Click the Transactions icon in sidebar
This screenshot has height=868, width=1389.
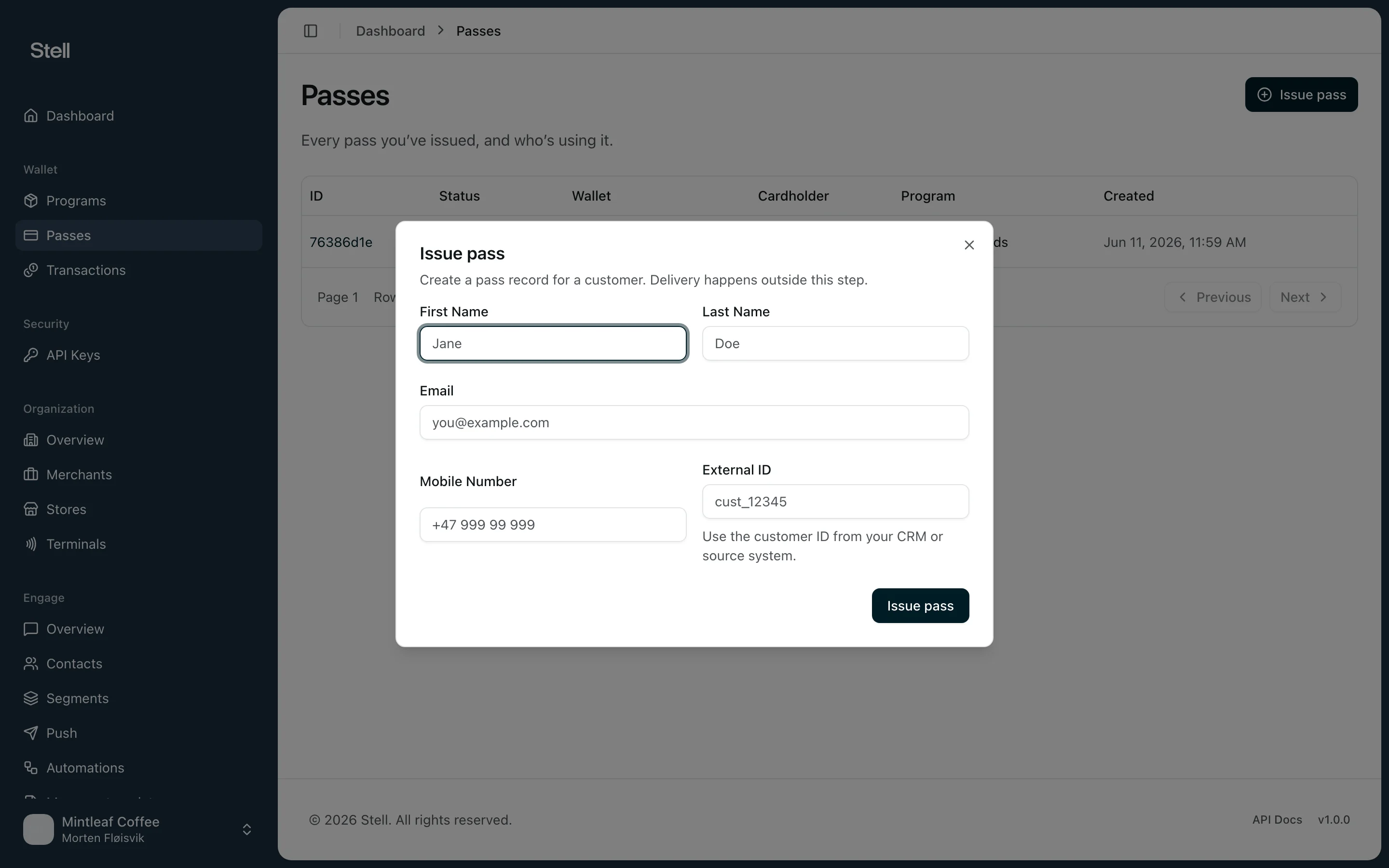[31, 271]
